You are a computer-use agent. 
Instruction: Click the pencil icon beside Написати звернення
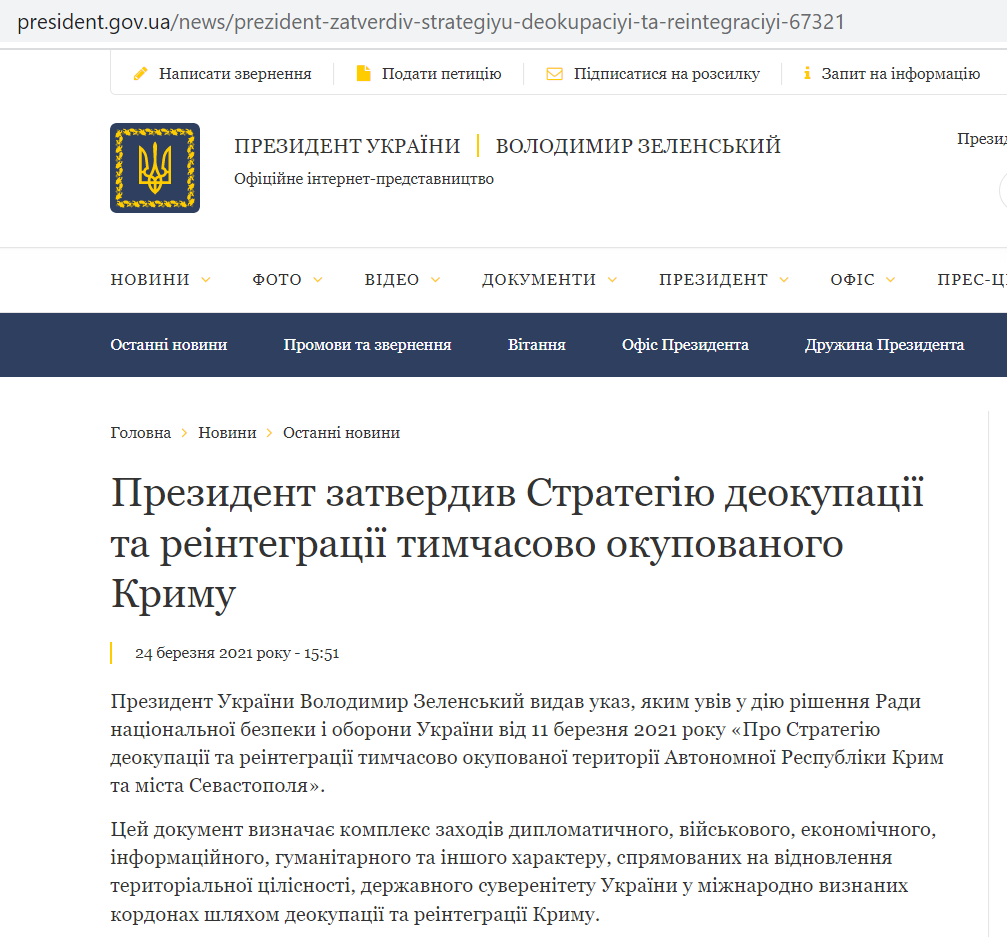[x=141, y=74]
